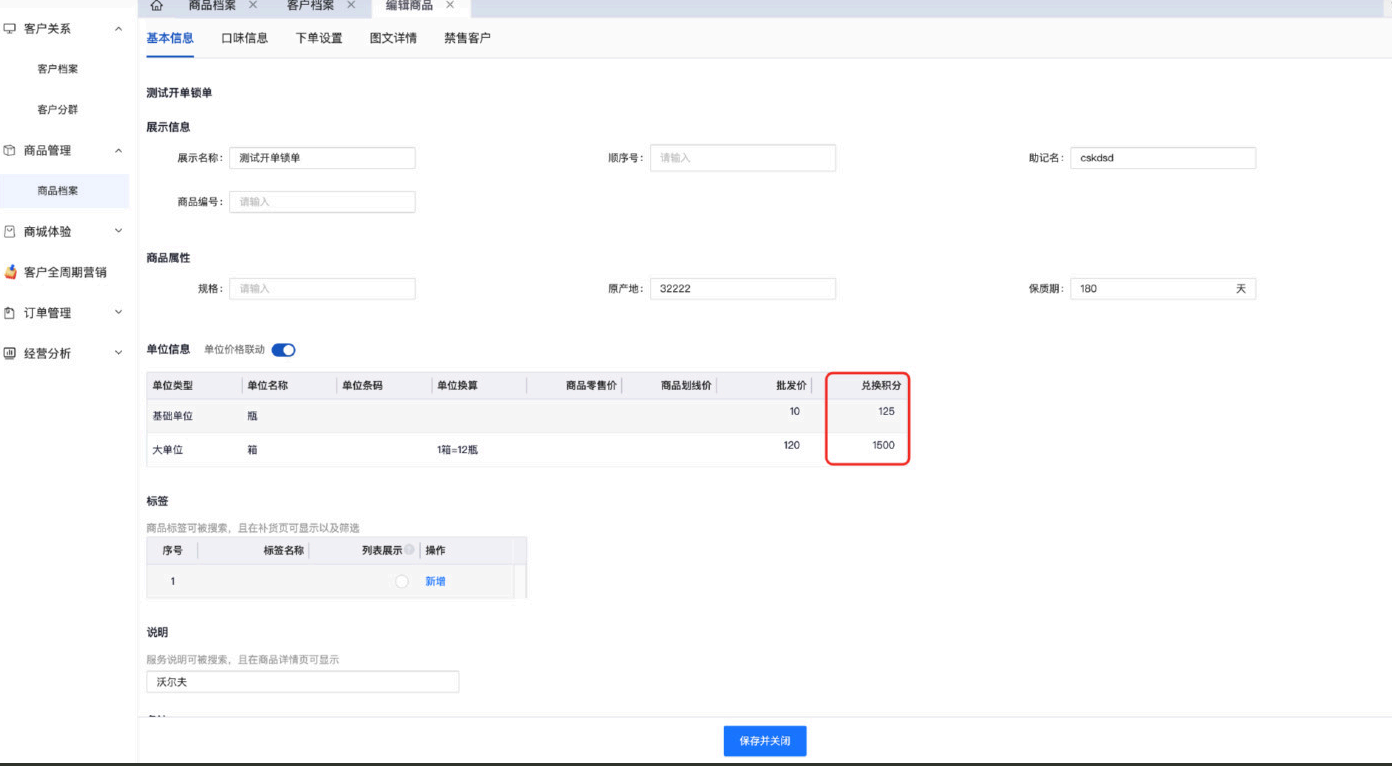Click the 商品管理 box icon in sidebar
The image size is (1392, 766).
10,151
